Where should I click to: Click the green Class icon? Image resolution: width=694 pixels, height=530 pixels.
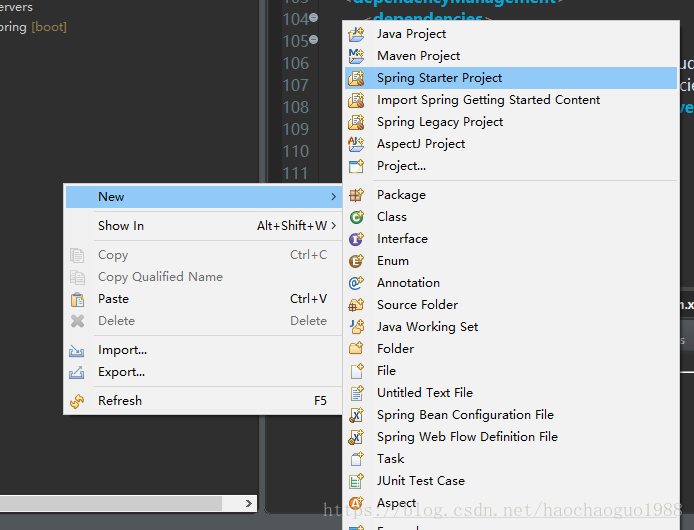tap(356, 217)
